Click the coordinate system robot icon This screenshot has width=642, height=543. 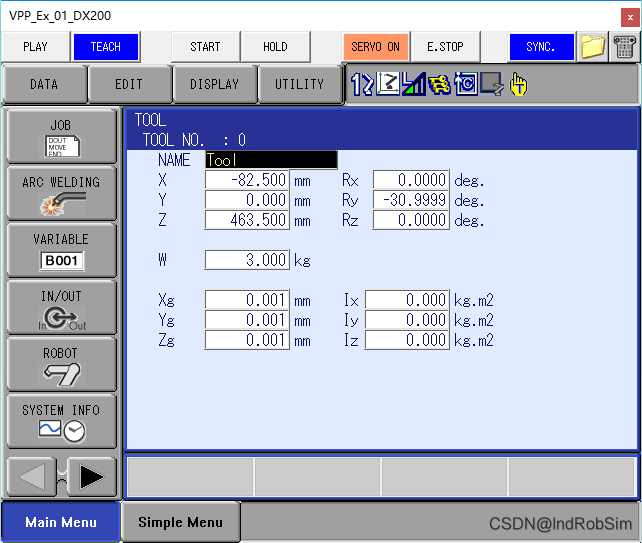point(388,84)
